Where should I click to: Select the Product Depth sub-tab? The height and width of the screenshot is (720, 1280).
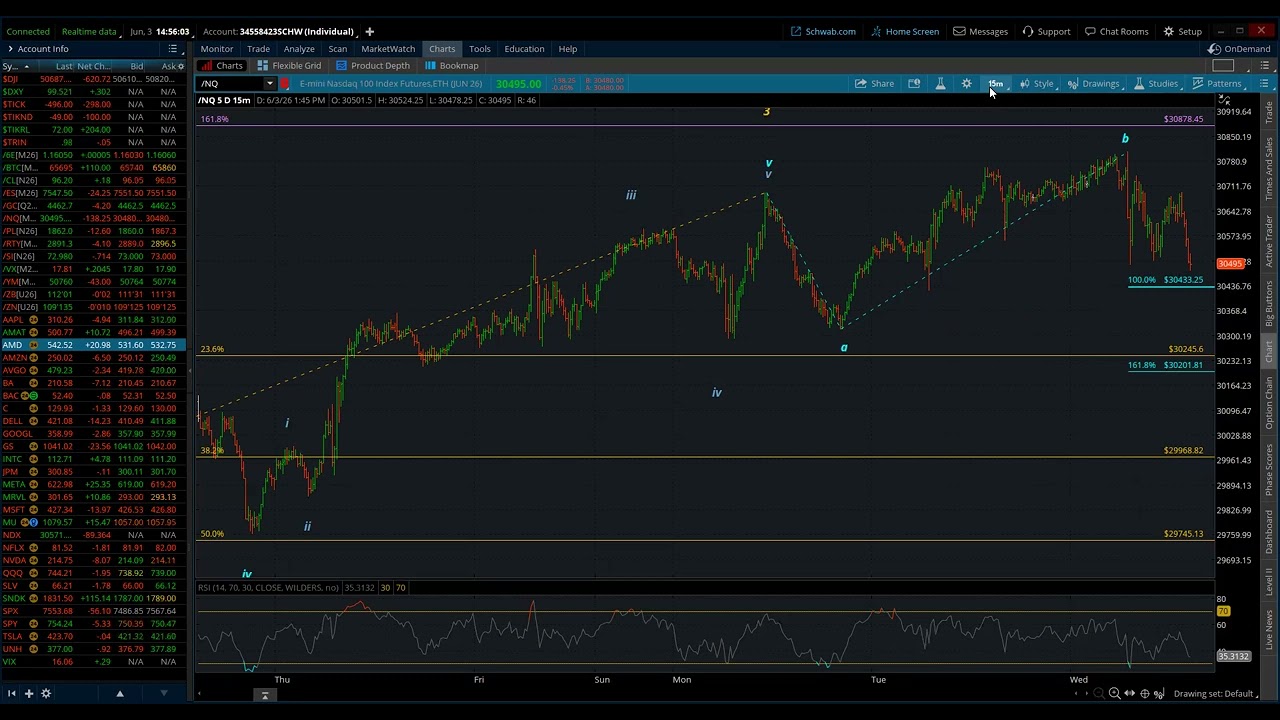[373, 66]
